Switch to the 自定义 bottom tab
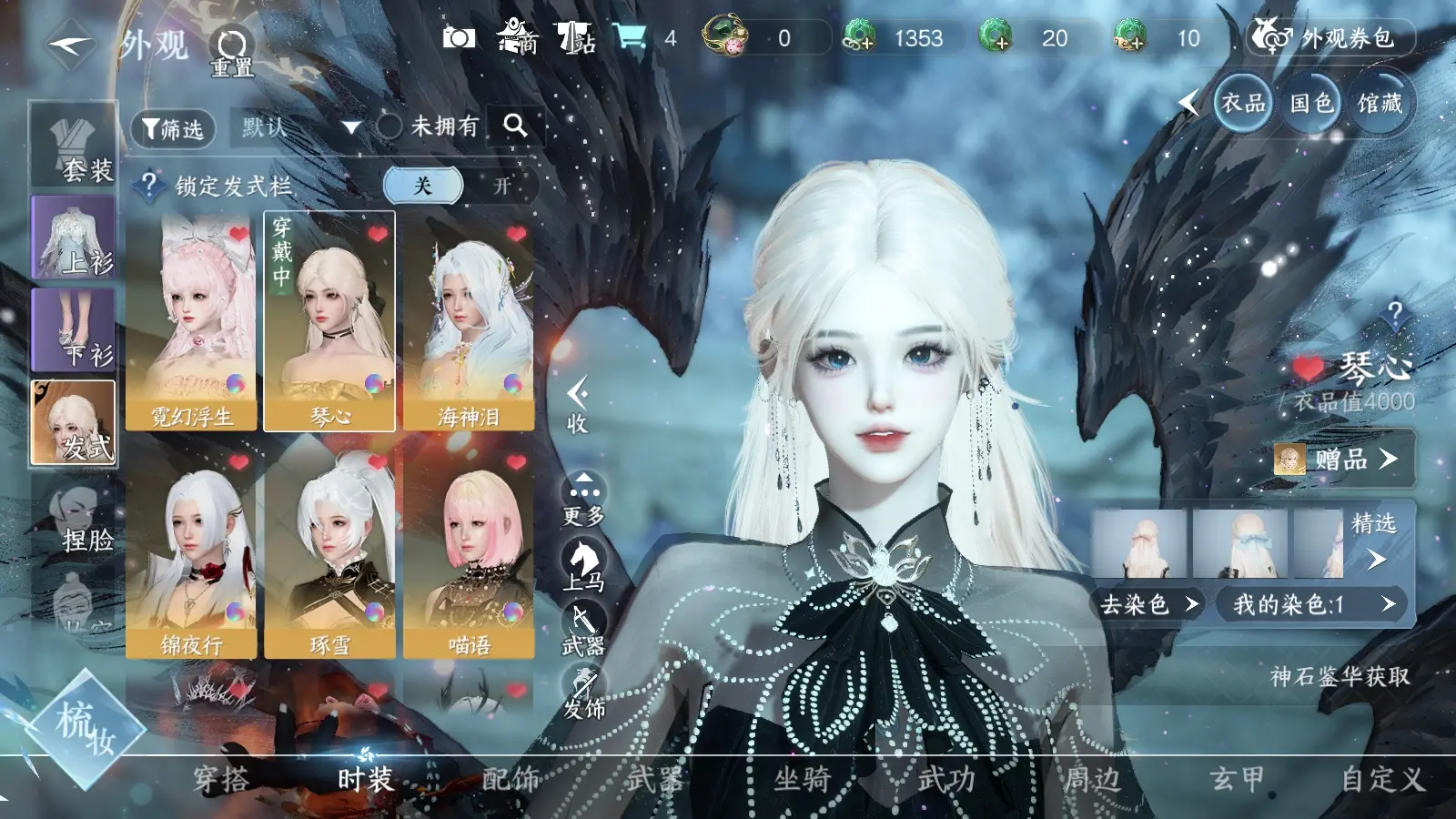1456x819 pixels. click(x=1383, y=780)
